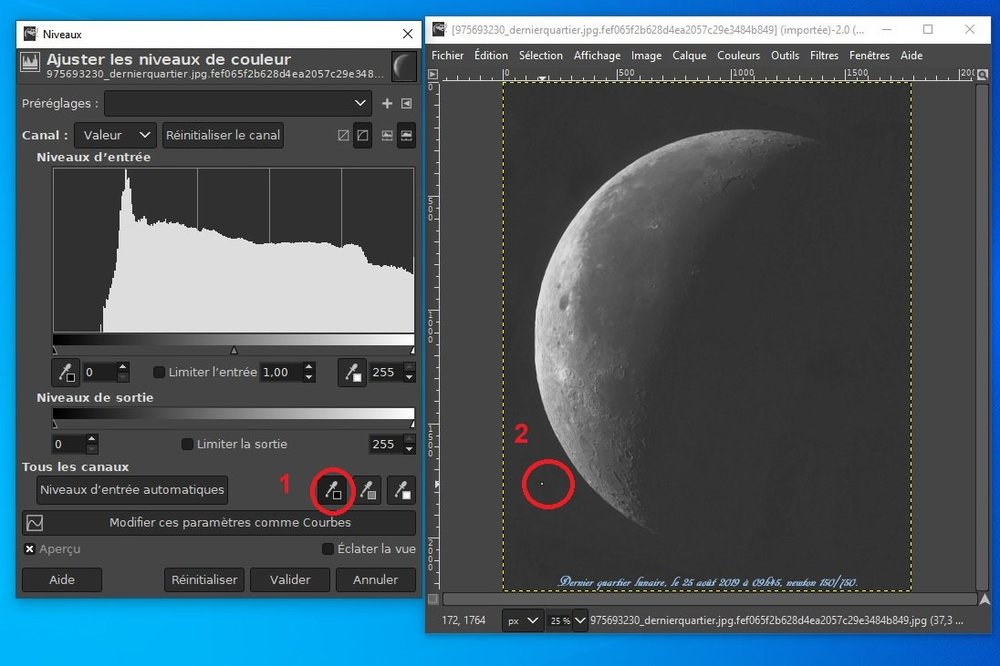The width and height of the screenshot is (1000, 666).
Task: Adjust levels in linear light icon
Action: pos(343,135)
